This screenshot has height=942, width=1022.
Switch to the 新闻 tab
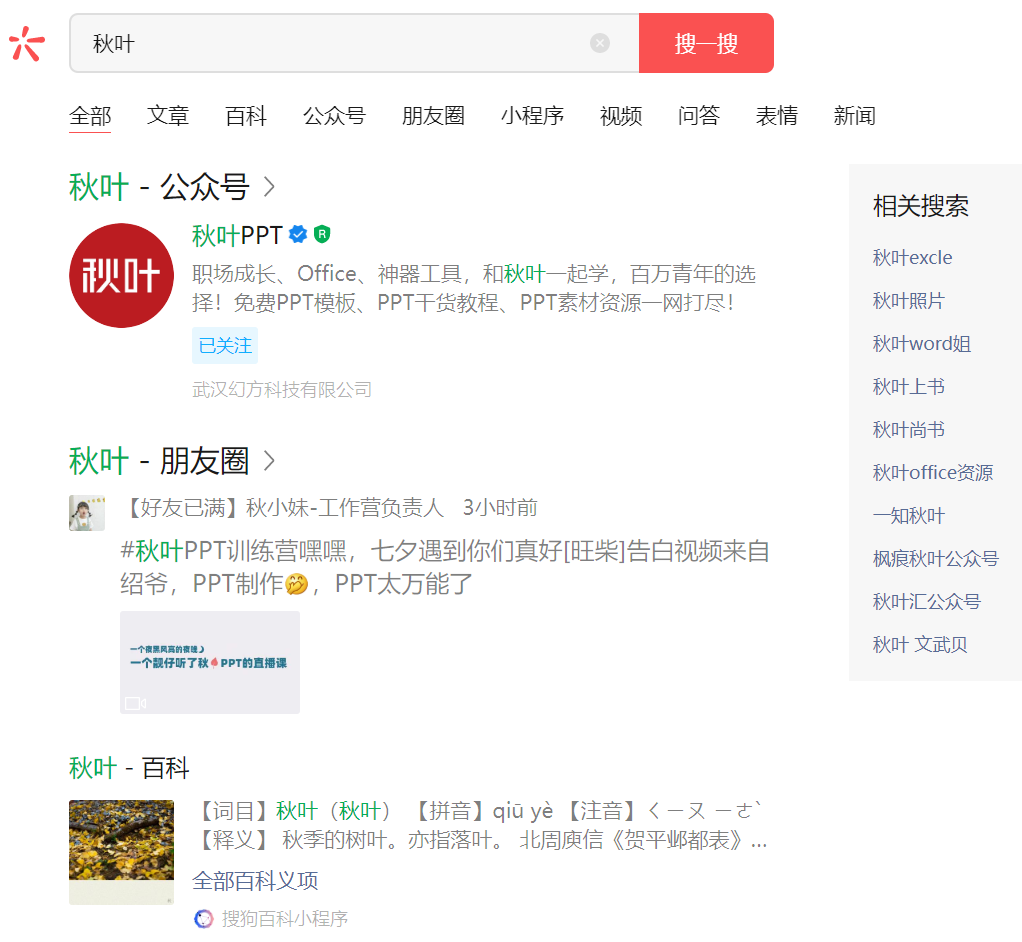(x=854, y=116)
